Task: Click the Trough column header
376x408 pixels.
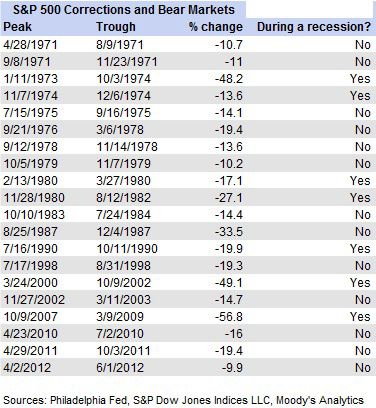Action: [x=116, y=27]
